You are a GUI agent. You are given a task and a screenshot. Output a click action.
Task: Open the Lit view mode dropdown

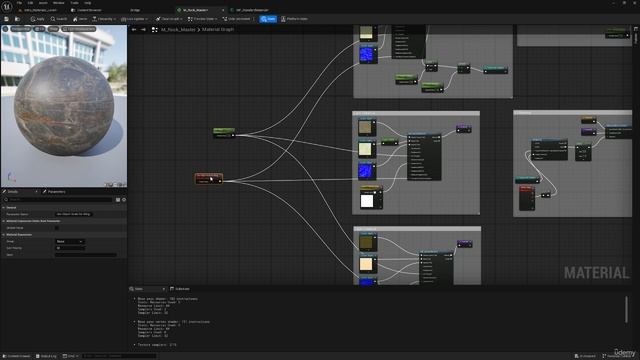tap(40, 29)
